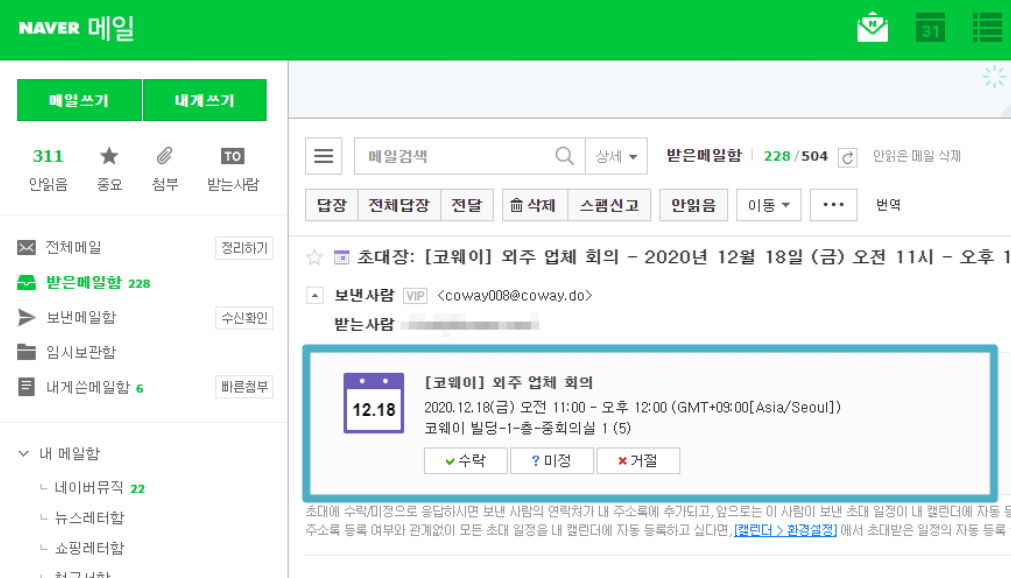This screenshot has width=1011, height=578.
Task: Refresh inbox with the reload icon
Action: click(x=847, y=157)
